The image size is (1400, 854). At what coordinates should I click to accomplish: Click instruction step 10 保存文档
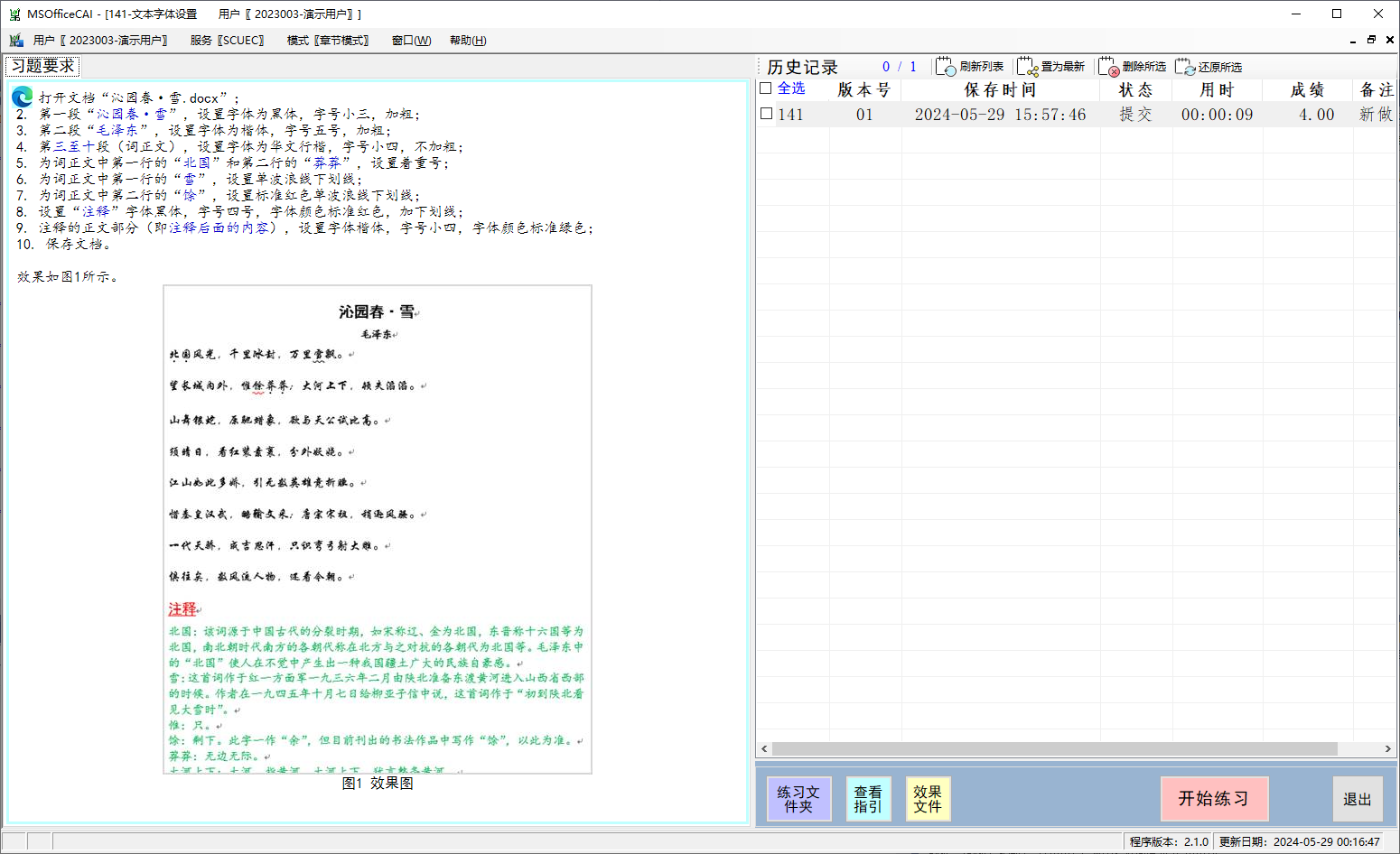coord(64,245)
